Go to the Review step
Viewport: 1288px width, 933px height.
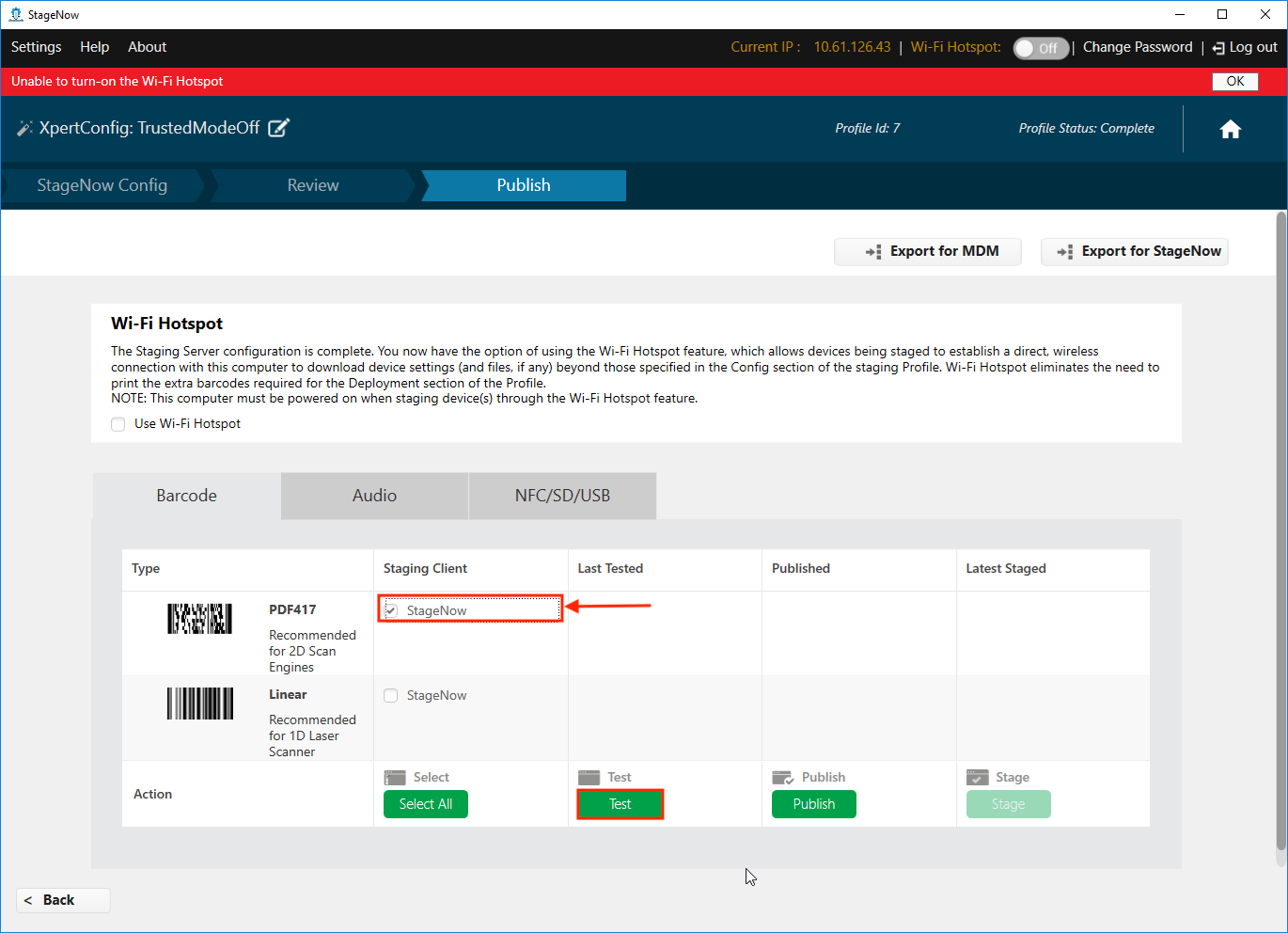[313, 185]
